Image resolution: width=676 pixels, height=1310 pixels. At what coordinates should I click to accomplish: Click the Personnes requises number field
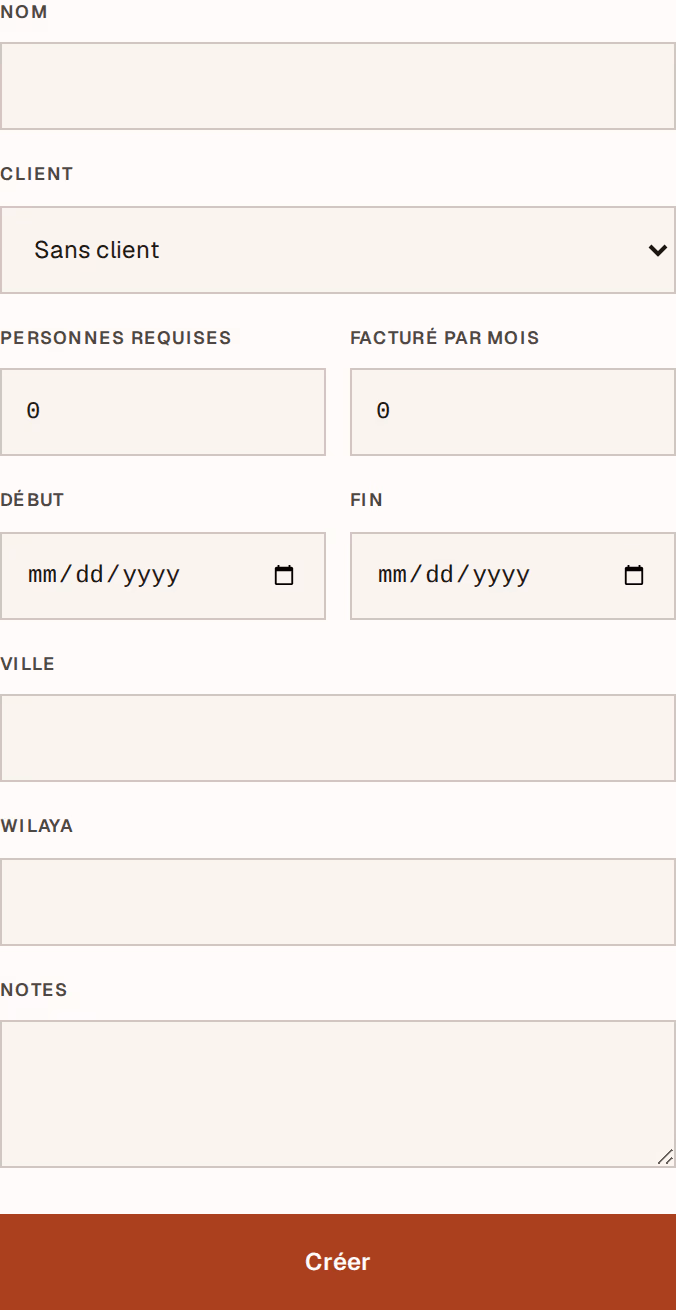tap(163, 412)
